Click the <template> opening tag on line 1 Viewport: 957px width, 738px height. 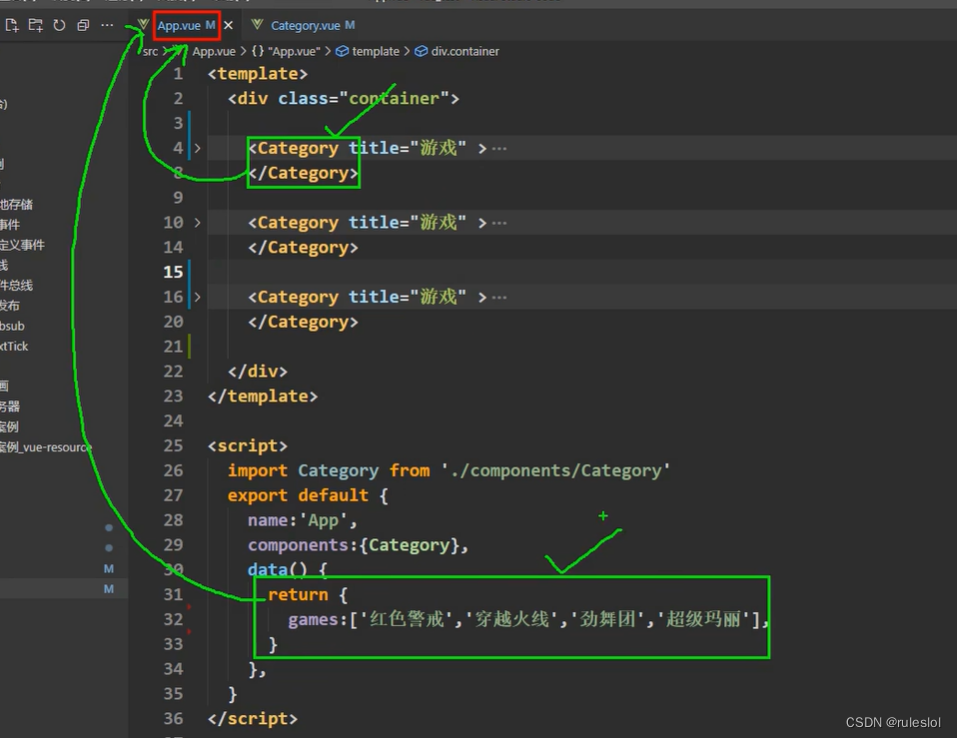point(258,74)
